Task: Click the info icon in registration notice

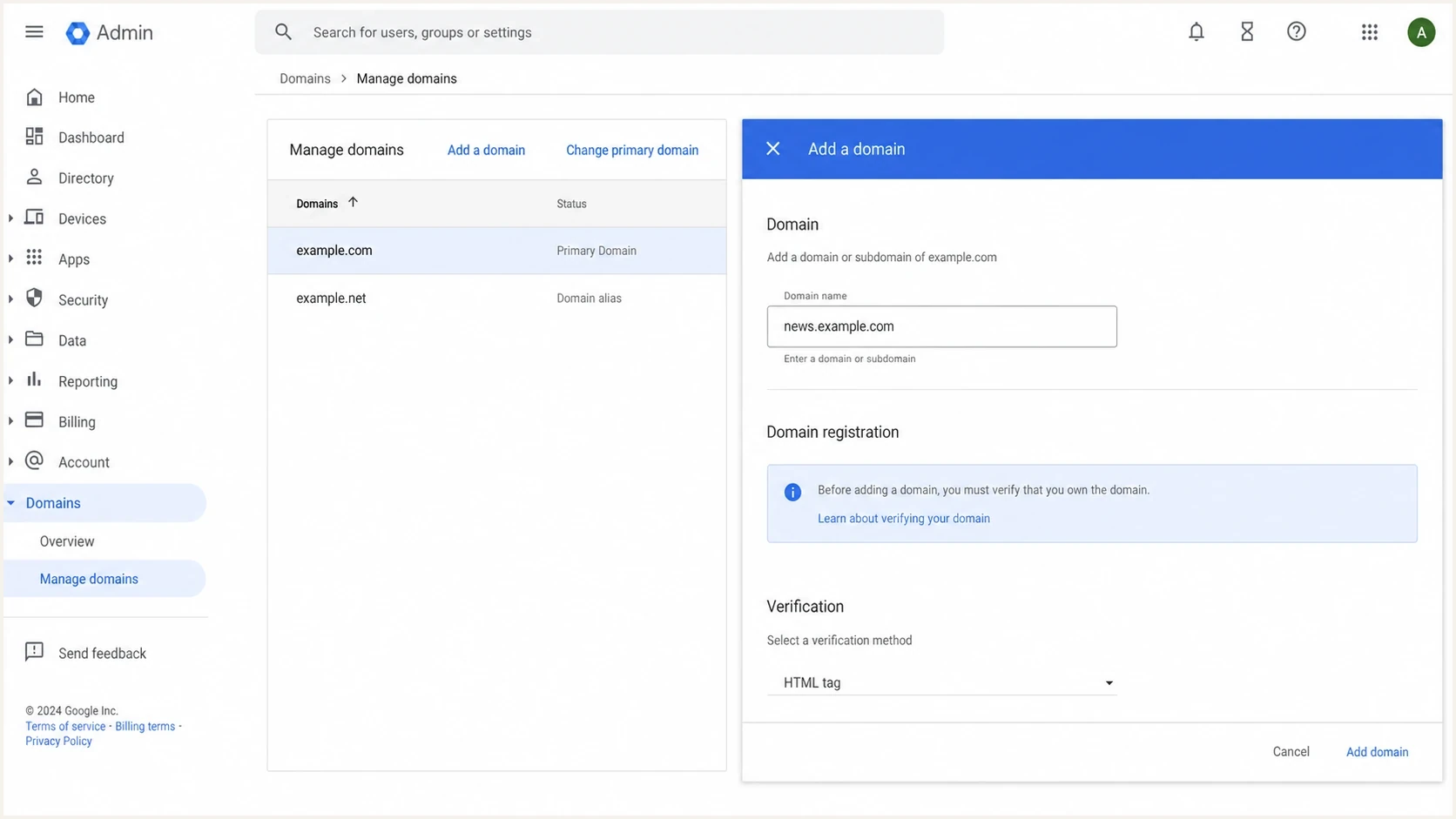Action: click(792, 492)
